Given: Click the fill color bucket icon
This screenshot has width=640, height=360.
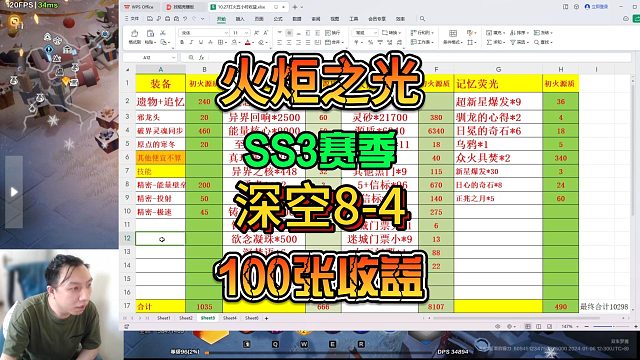Looking at the screenshot, I should tap(234, 42).
